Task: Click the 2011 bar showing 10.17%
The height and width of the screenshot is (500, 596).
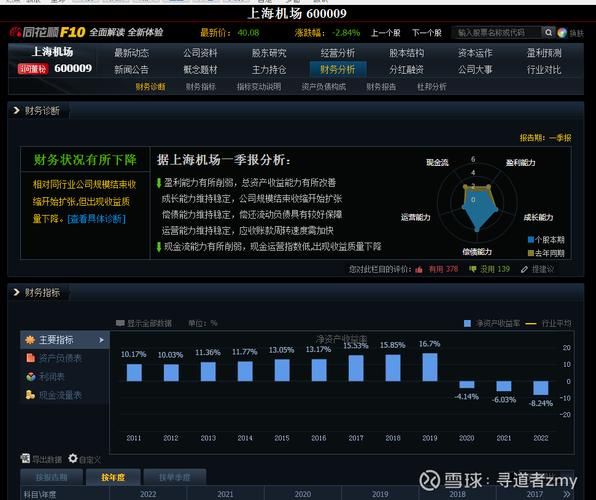Action: (134, 373)
